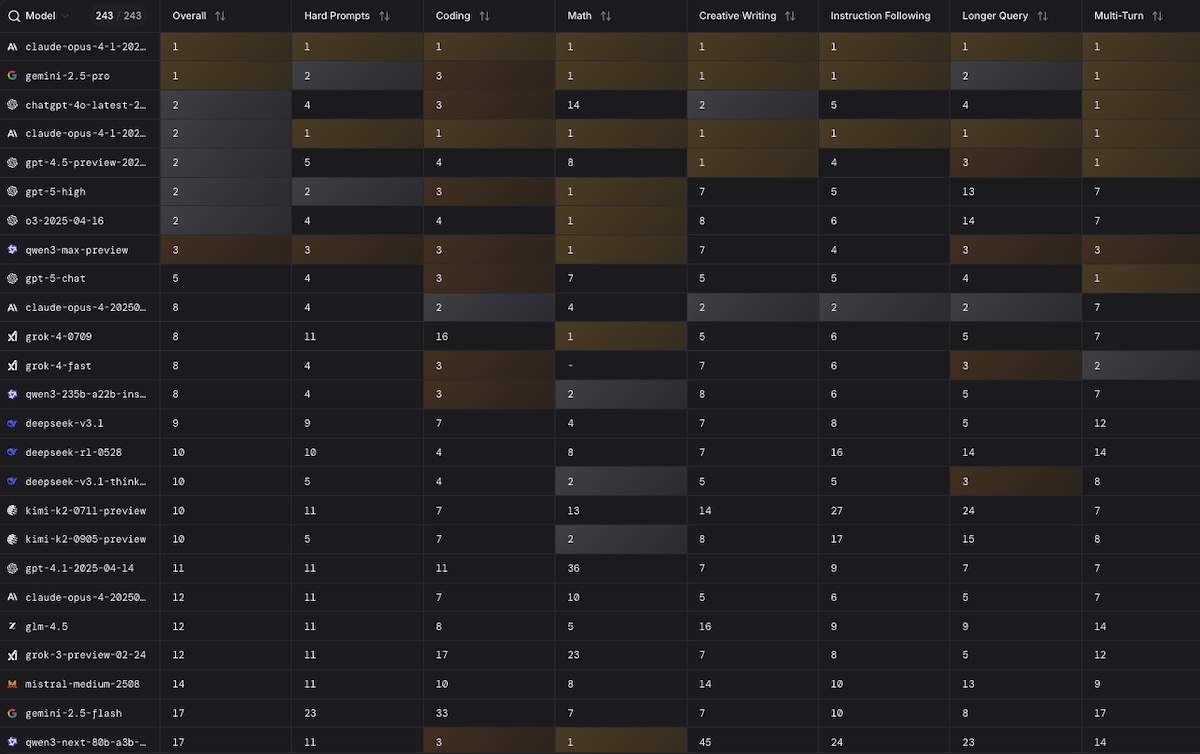
Task: Select the kimi-k2-0711-preview model name
Action: pos(86,510)
